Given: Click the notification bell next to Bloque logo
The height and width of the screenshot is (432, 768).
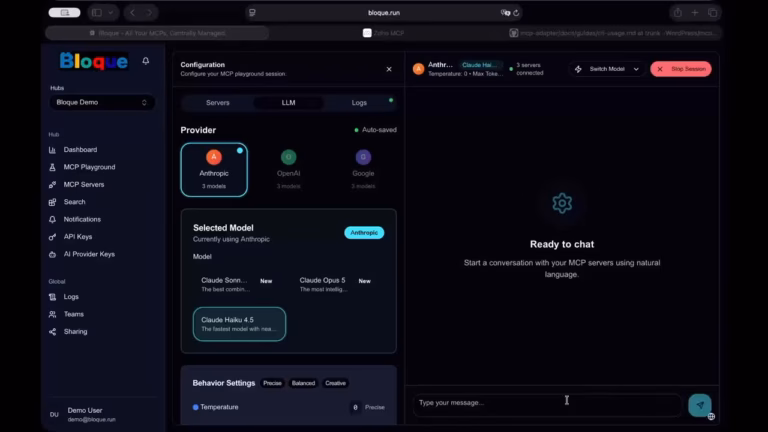Looking at the screenshot, I should (145, 61).
